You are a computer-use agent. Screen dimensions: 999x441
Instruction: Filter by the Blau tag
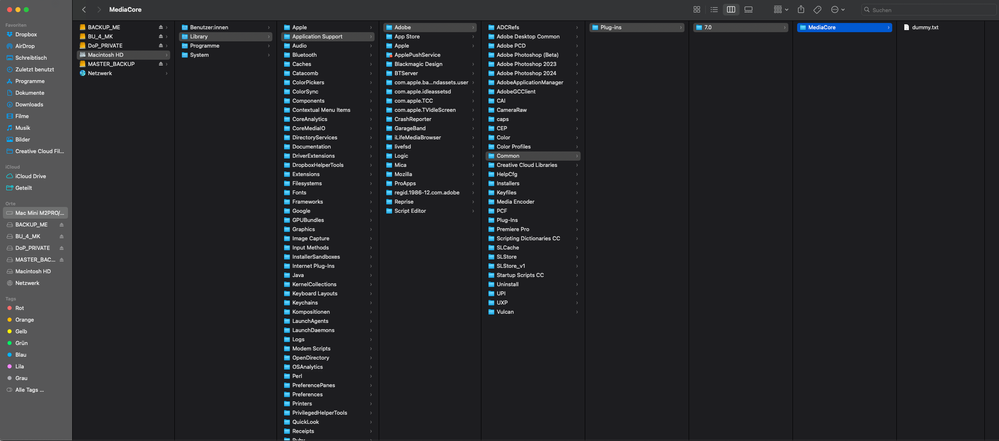21,354
